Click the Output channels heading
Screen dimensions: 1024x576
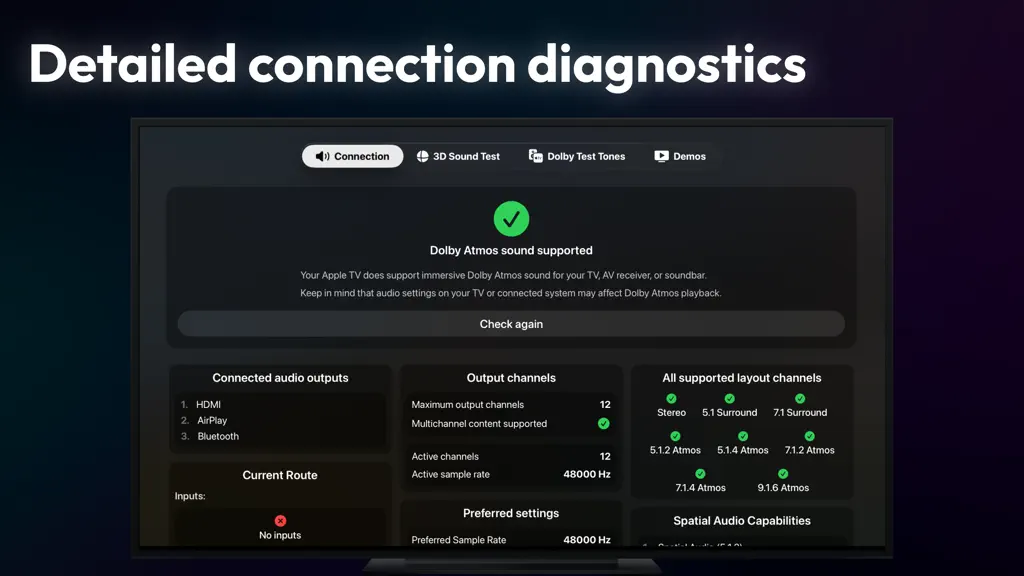pyautogui.click(x=511, y=377)
